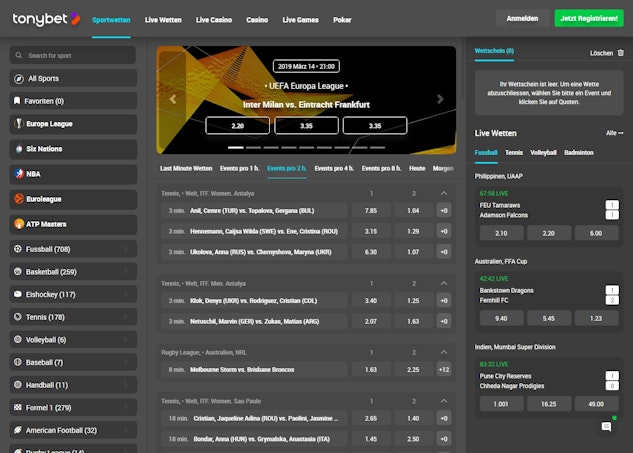Screen dimensions: 633x453
Task: Click the ATP Masters ball icon
Action: point(19,224)
